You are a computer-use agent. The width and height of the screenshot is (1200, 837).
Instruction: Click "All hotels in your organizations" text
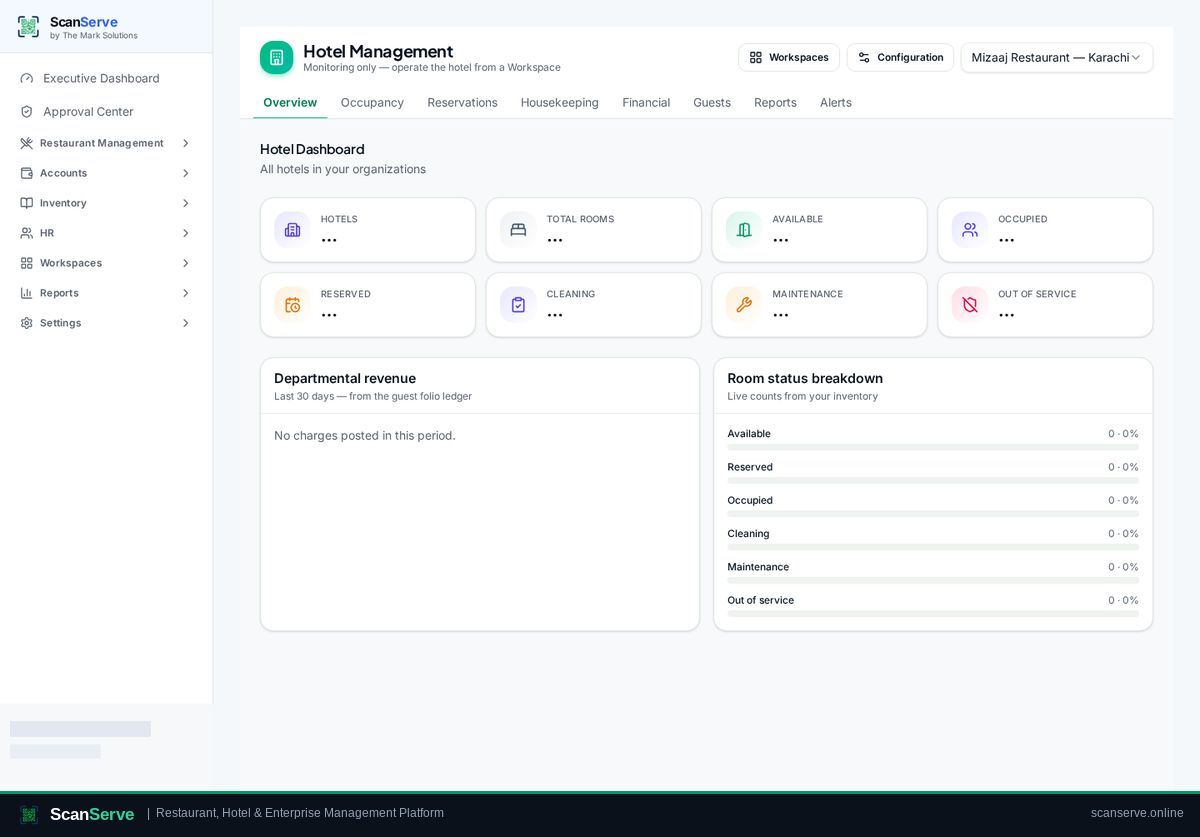pyautogui.click(x=343, y=169)
